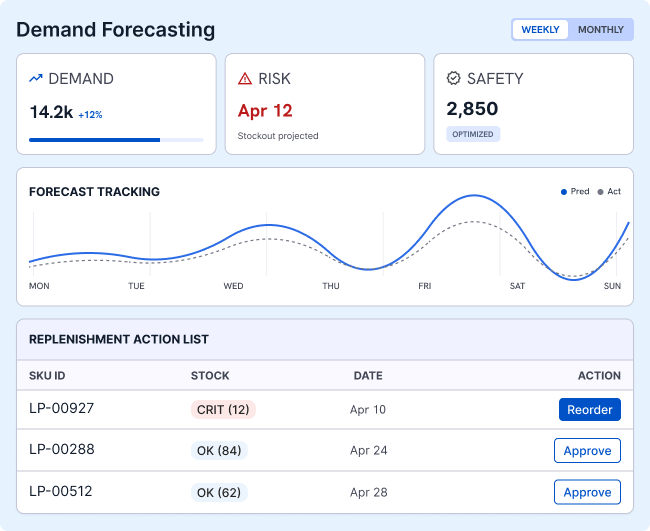Click the +12% change indicator
Image resolution: width=650 pixels, height=531 pixels.
click(90, 115)
